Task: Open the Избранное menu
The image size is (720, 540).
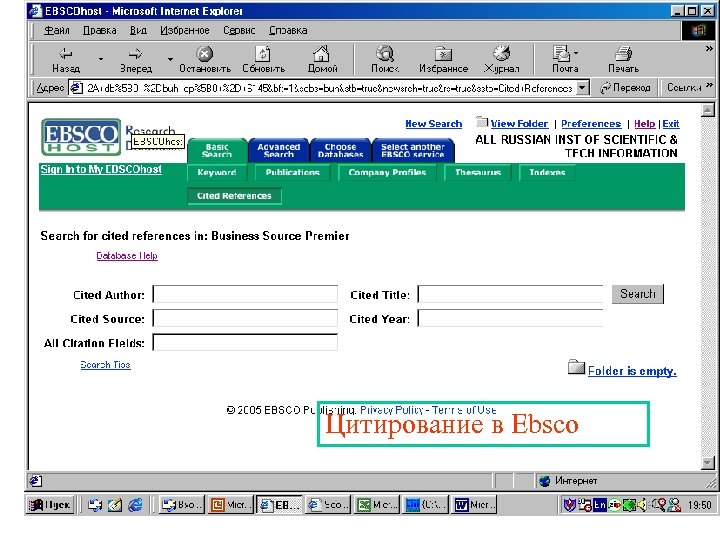Action: click(185, 30)
